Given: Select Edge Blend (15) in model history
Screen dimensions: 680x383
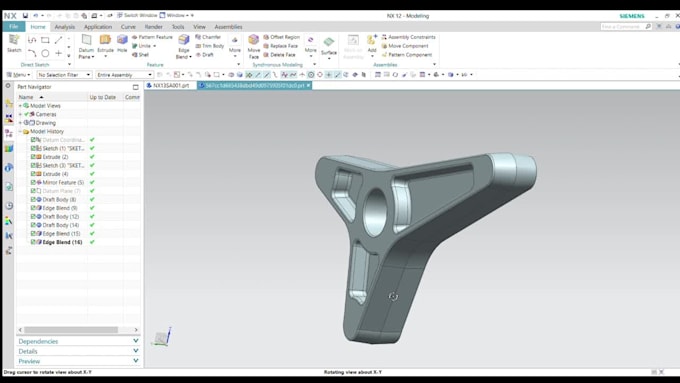Looking at the screenshot, I should point(62,233).
